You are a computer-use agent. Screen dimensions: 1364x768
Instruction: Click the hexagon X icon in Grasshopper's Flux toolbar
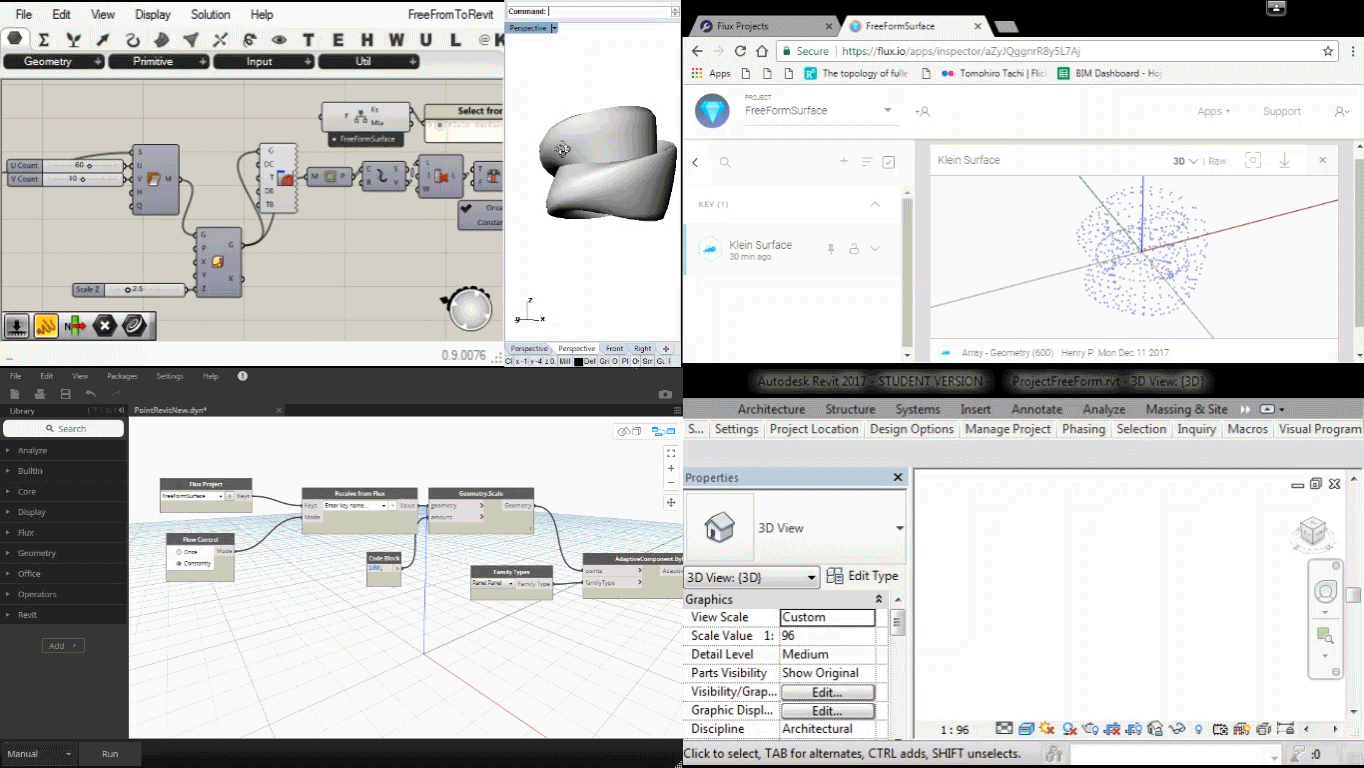[x=105, y=325]
